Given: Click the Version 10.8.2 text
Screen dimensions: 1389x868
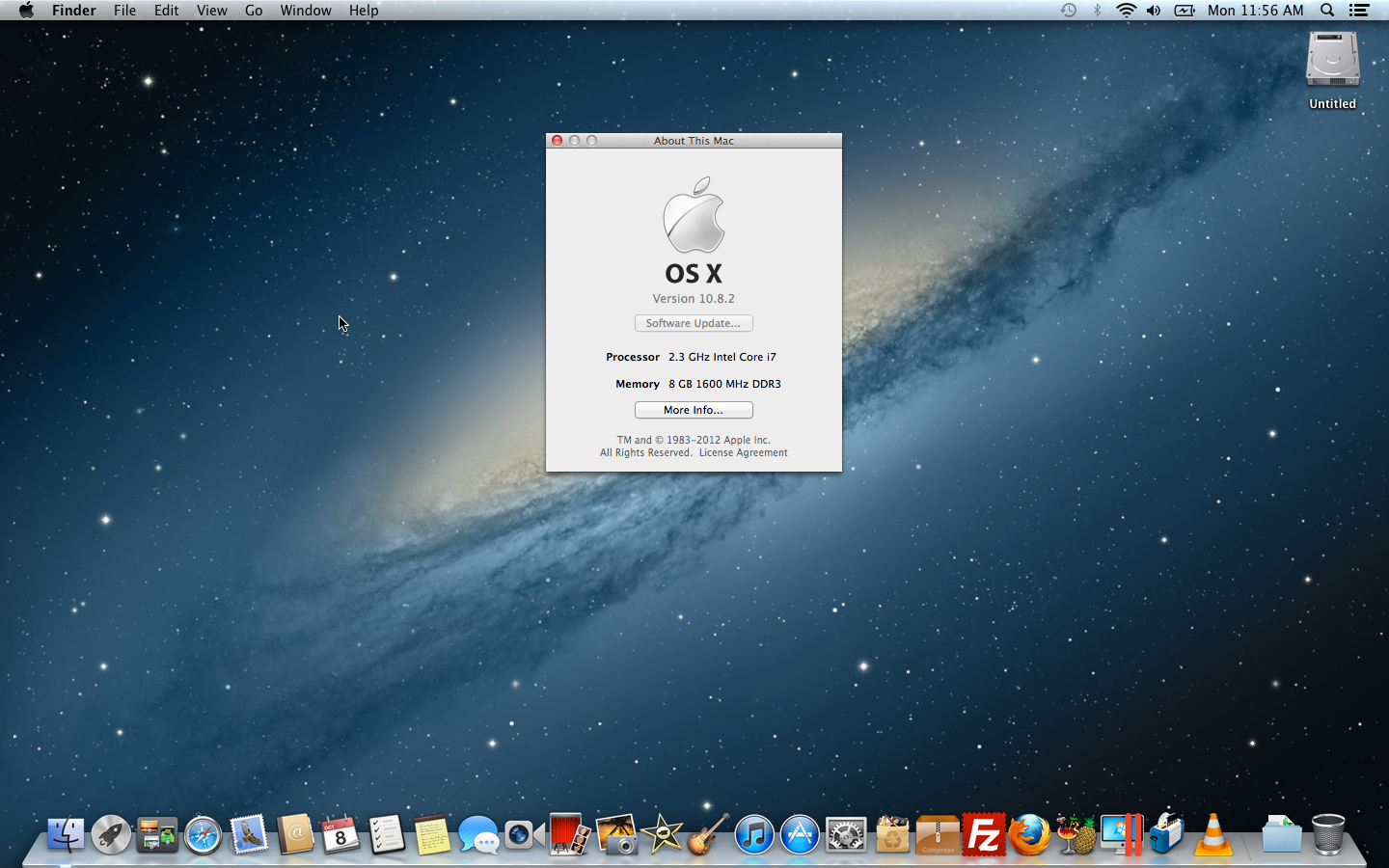Looking at the screenshot, I should click(694, 299).
